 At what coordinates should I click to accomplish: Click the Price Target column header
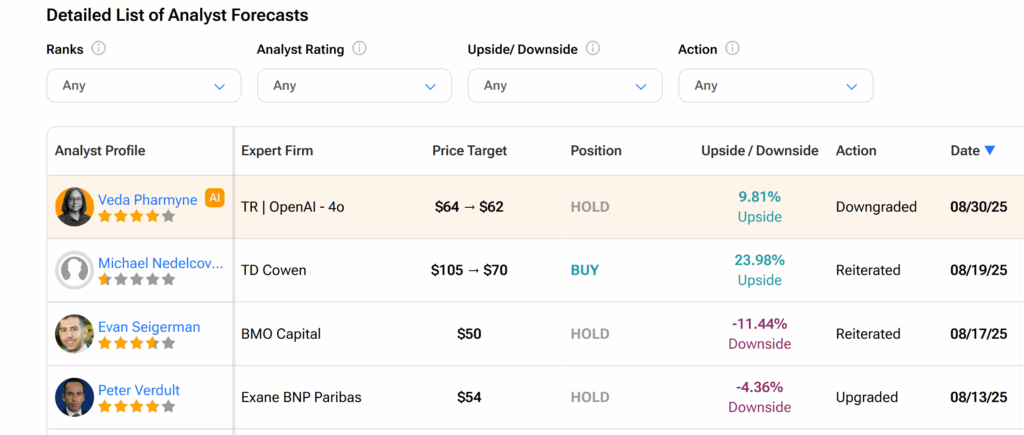click(469, 151)
